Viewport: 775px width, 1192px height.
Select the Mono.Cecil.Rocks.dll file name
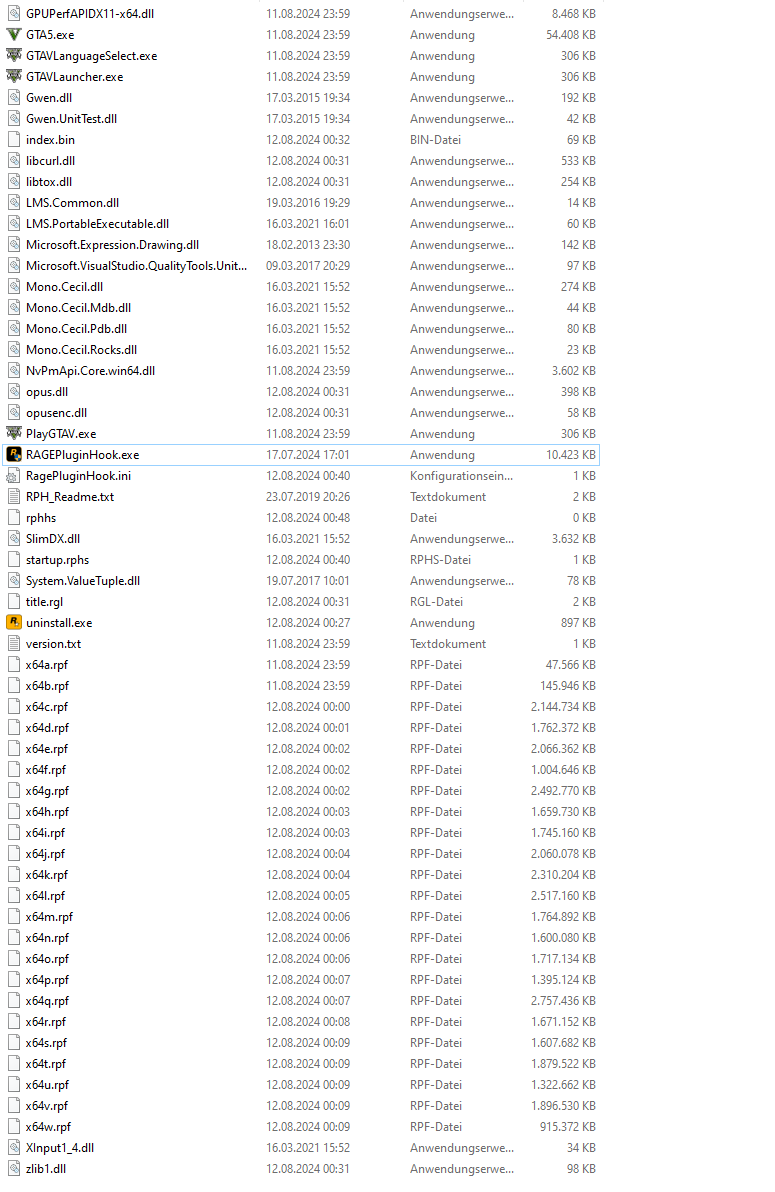click(81, 350)
